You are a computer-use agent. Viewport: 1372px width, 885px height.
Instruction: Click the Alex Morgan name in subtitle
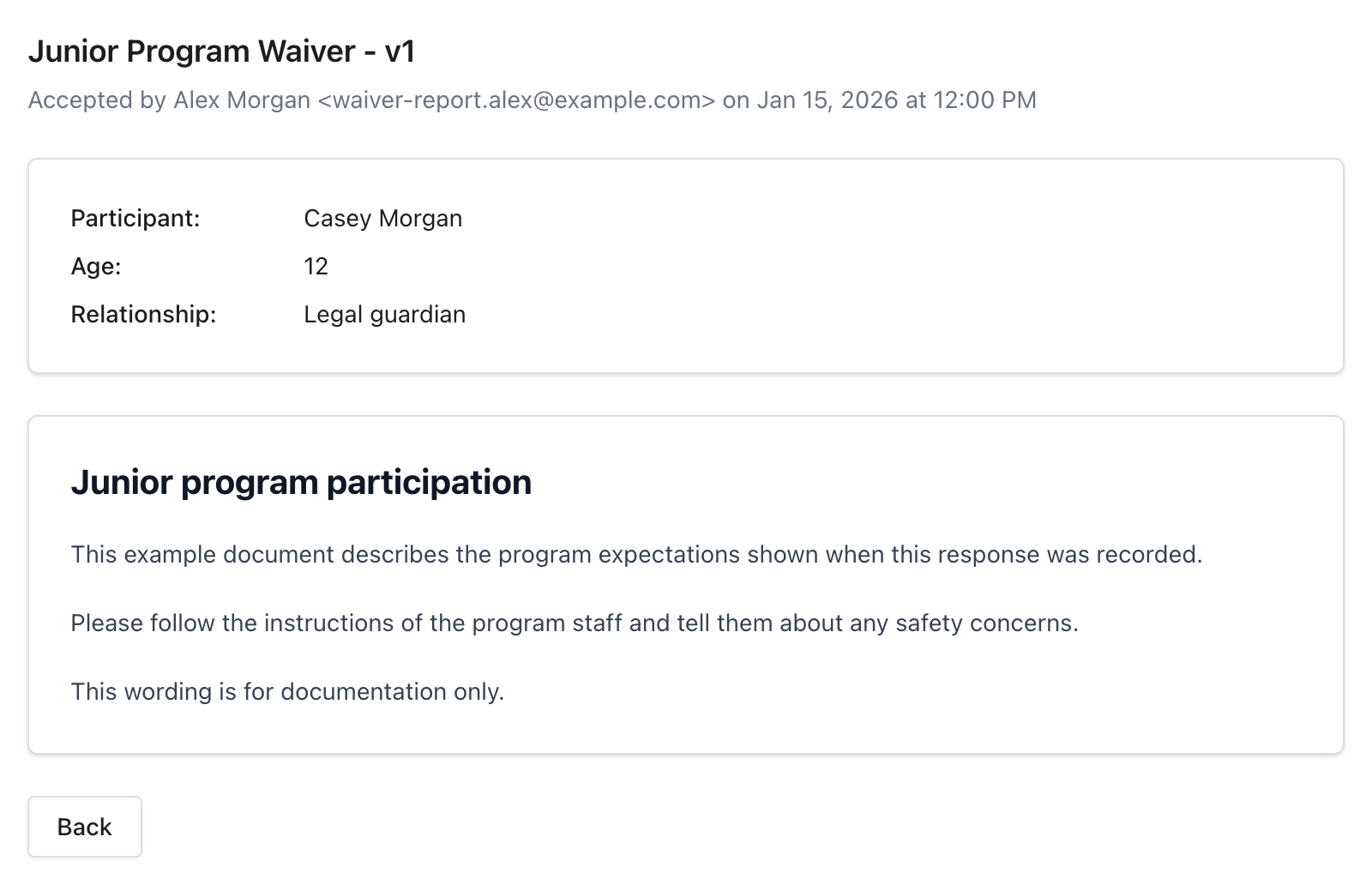242,100
